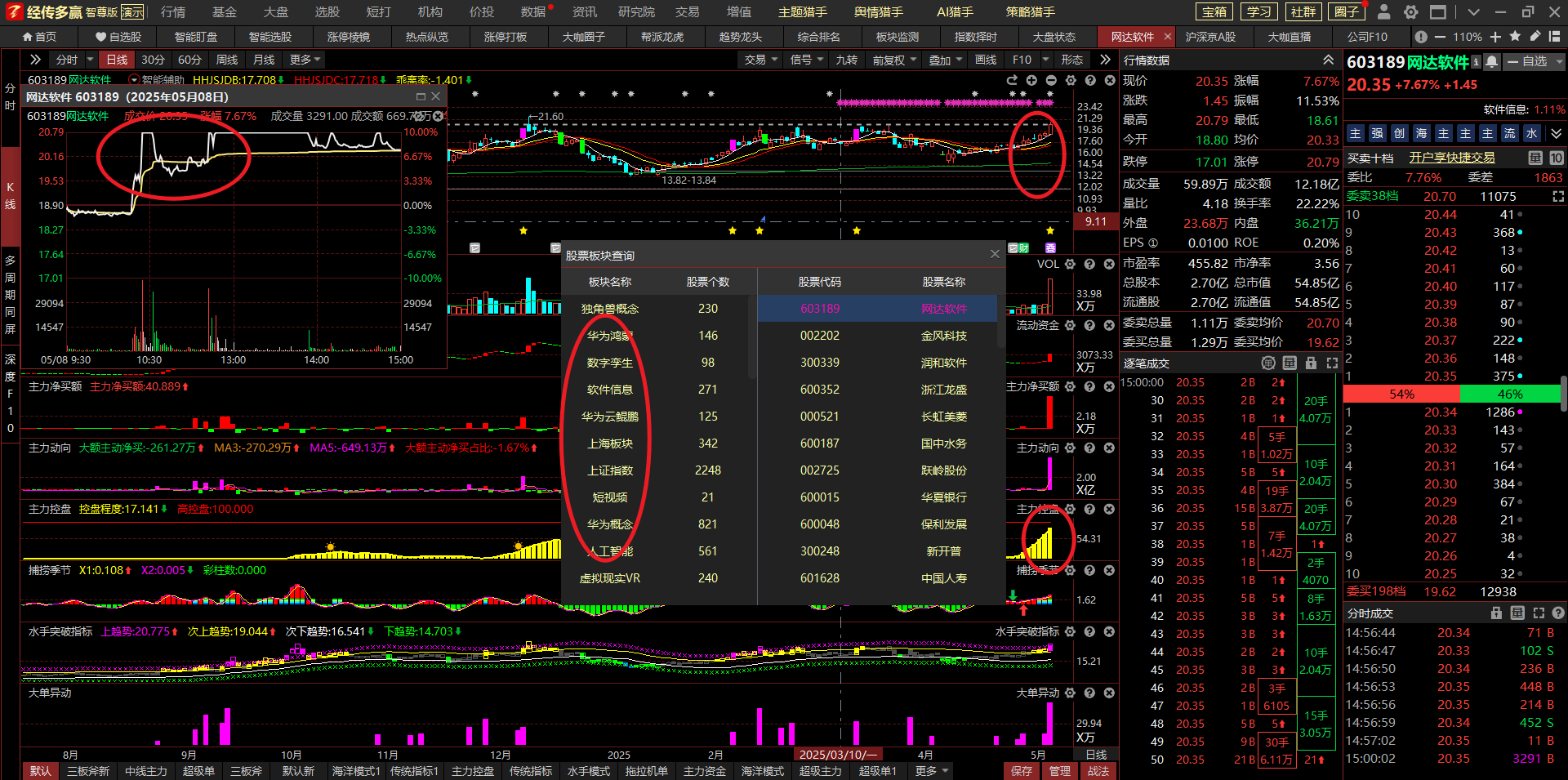Select the 主力控盘 indicator tab at bottom
The image size is (1568, 780).
473,771
